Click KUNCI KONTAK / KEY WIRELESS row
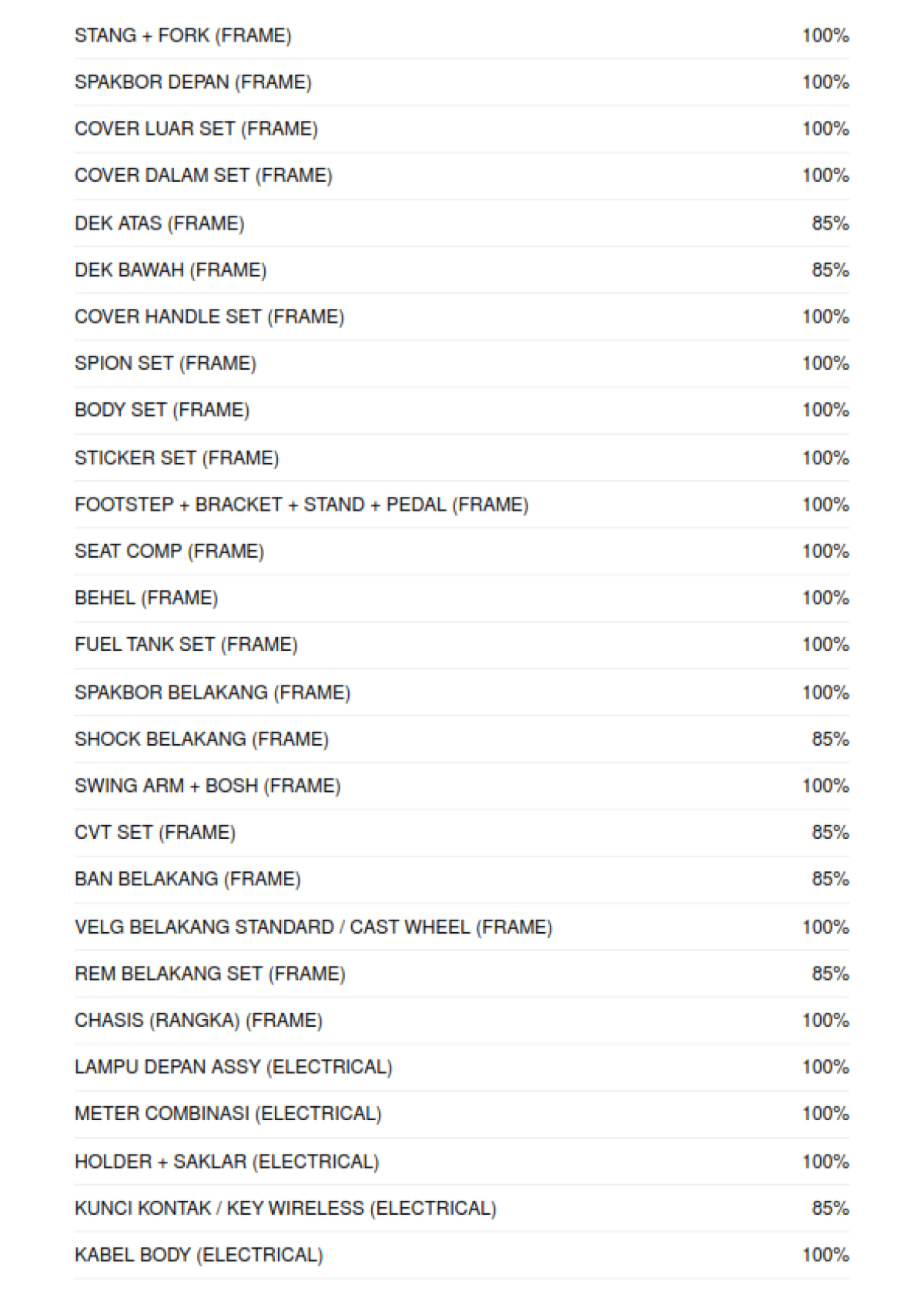The width and height of the screenshot is (924, 1308). click(x=285, y=1209)
